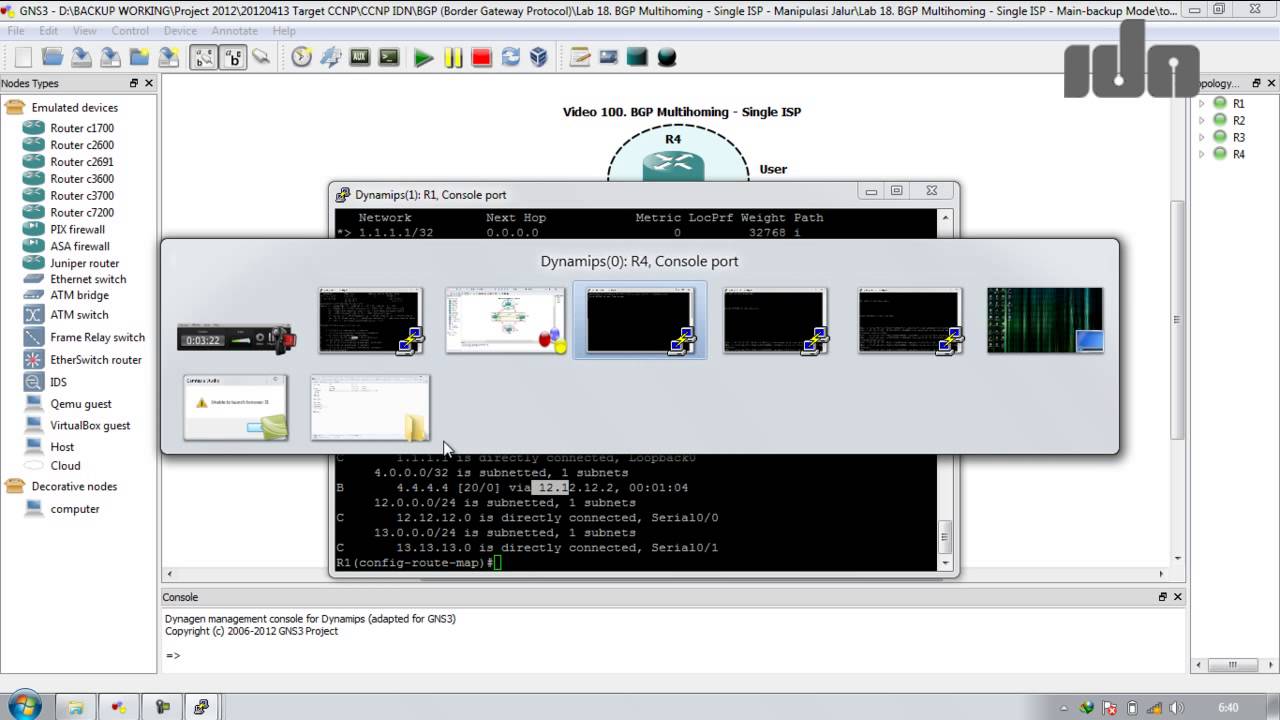Select Ethernet switch node type

point(88,280)
